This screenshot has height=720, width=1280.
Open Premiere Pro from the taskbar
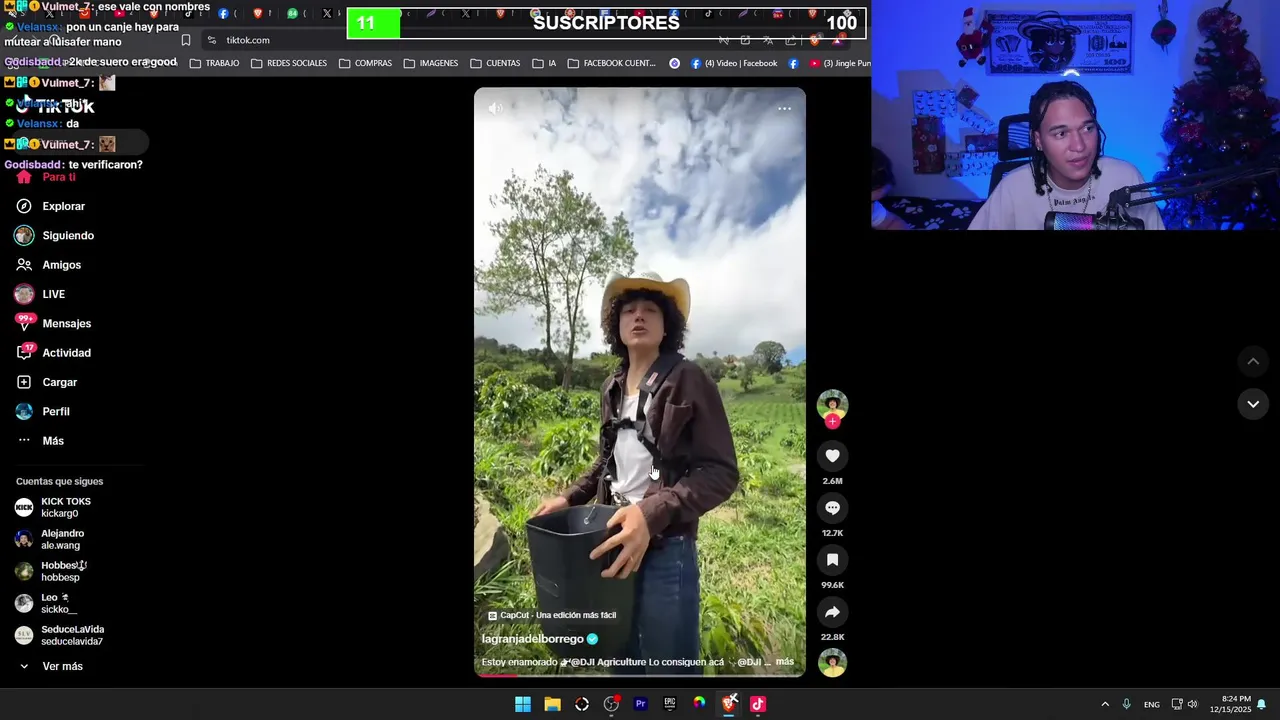[640, 704]
